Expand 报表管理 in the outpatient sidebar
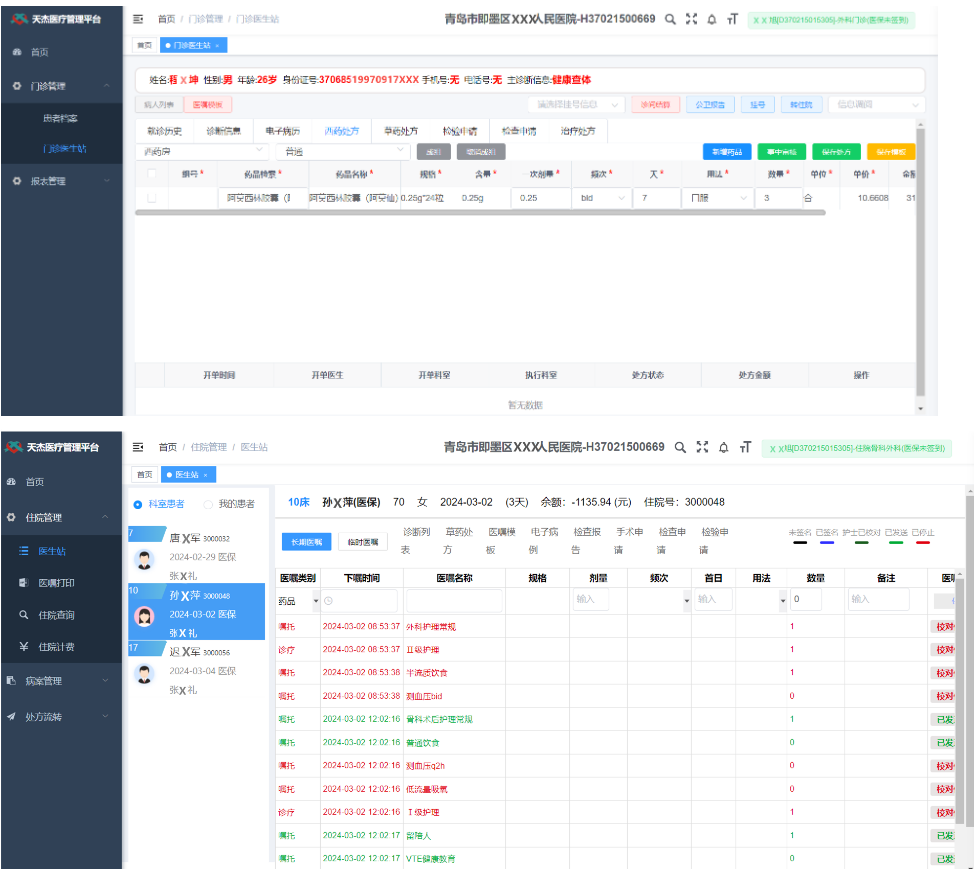 click(x=62, y=181)
